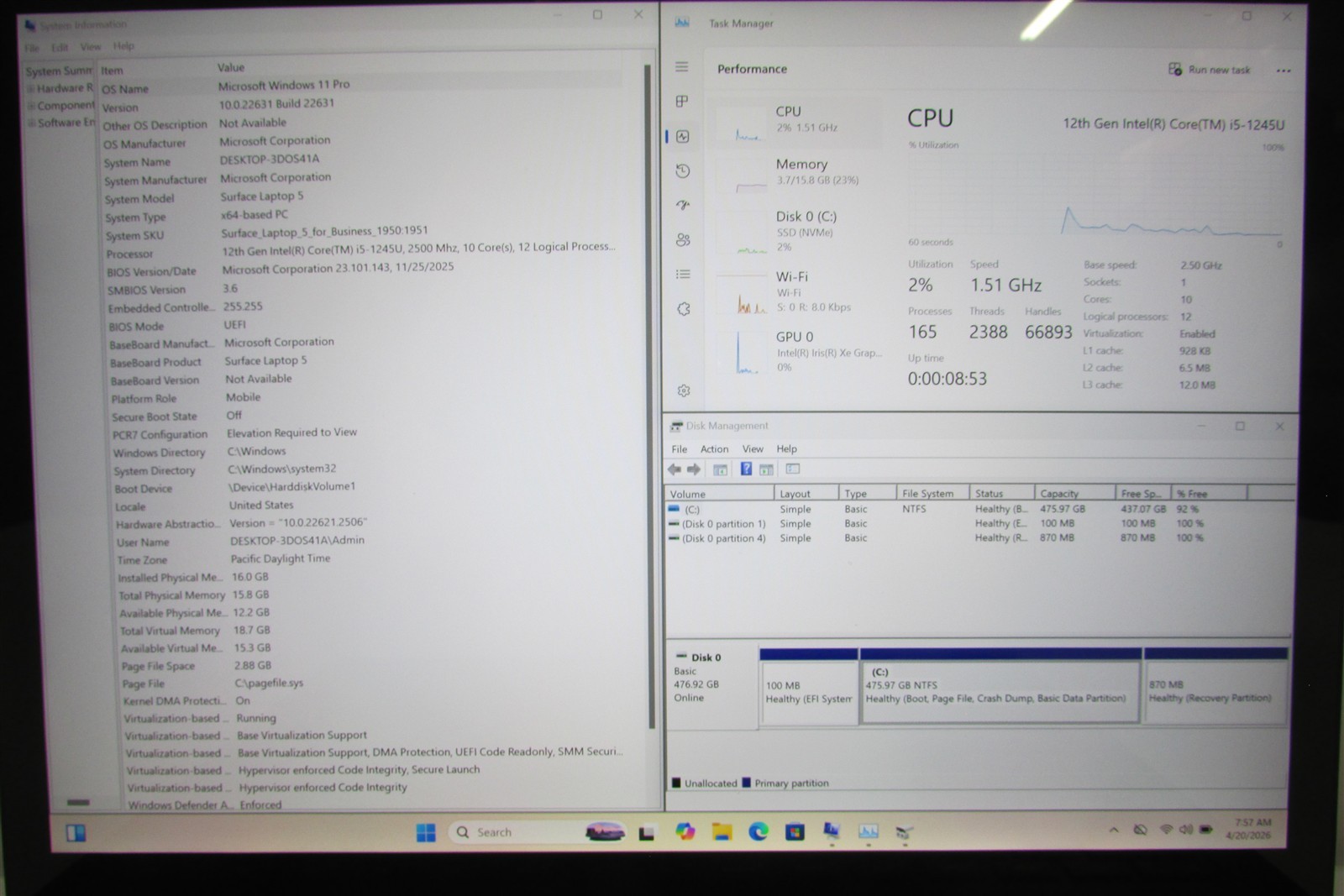Screen dimensions: 1344x896
Task: Click Back arrow in Disk Management toolbar
Action: click(675, 469)
